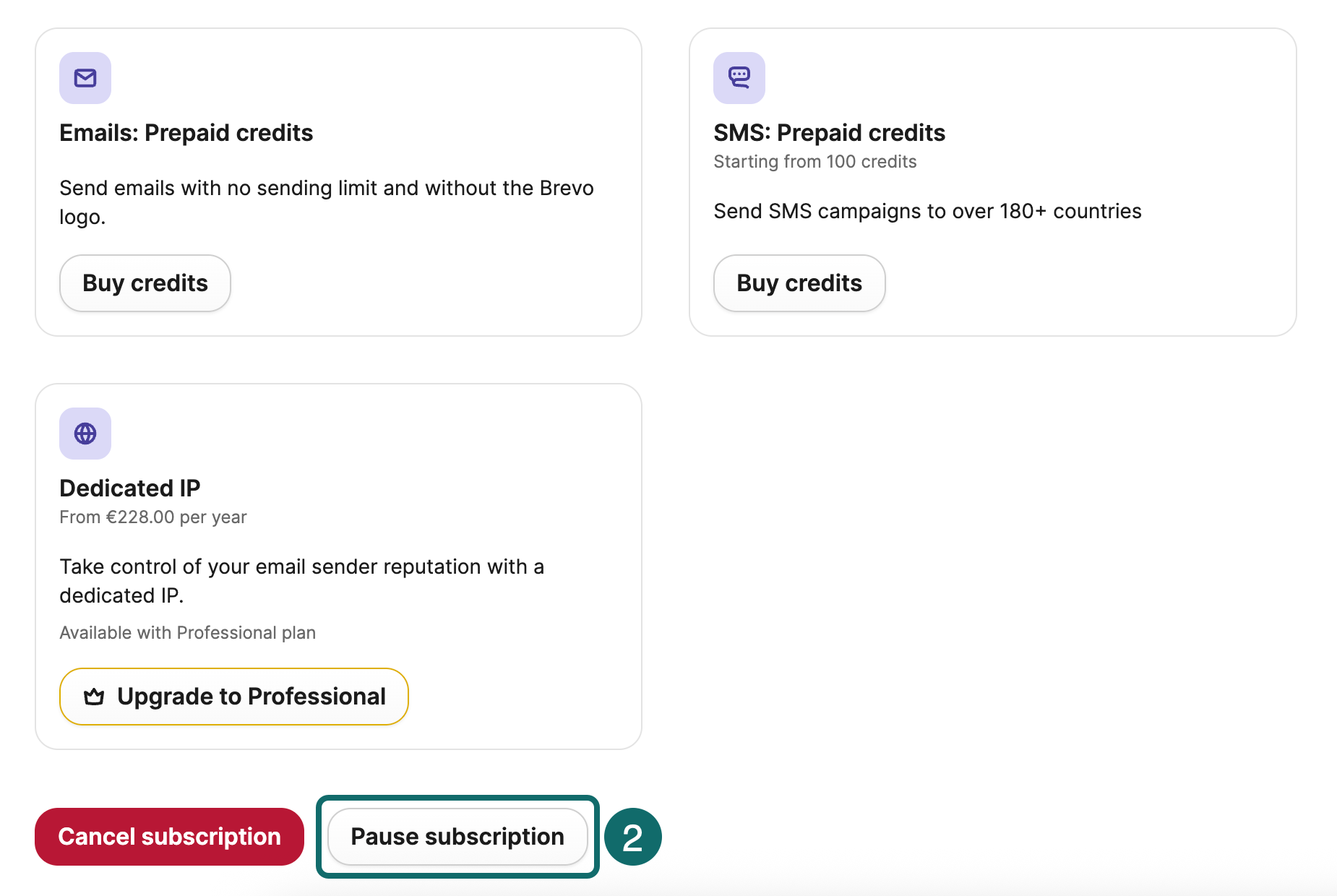This screenshot has width=1337, height=896.
Task: Select the 'Emails: Prepaid credits' heading
Action: 186,133
